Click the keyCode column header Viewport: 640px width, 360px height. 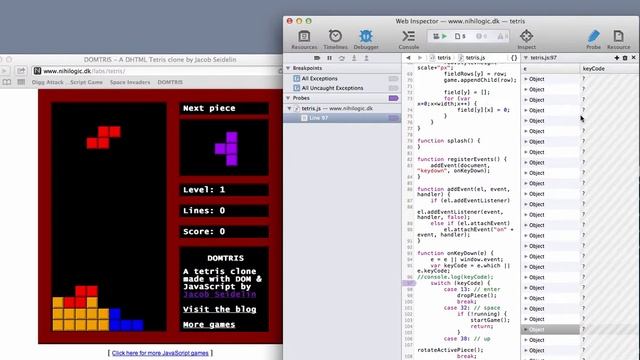pyautogui.click(x=609, y=69)
